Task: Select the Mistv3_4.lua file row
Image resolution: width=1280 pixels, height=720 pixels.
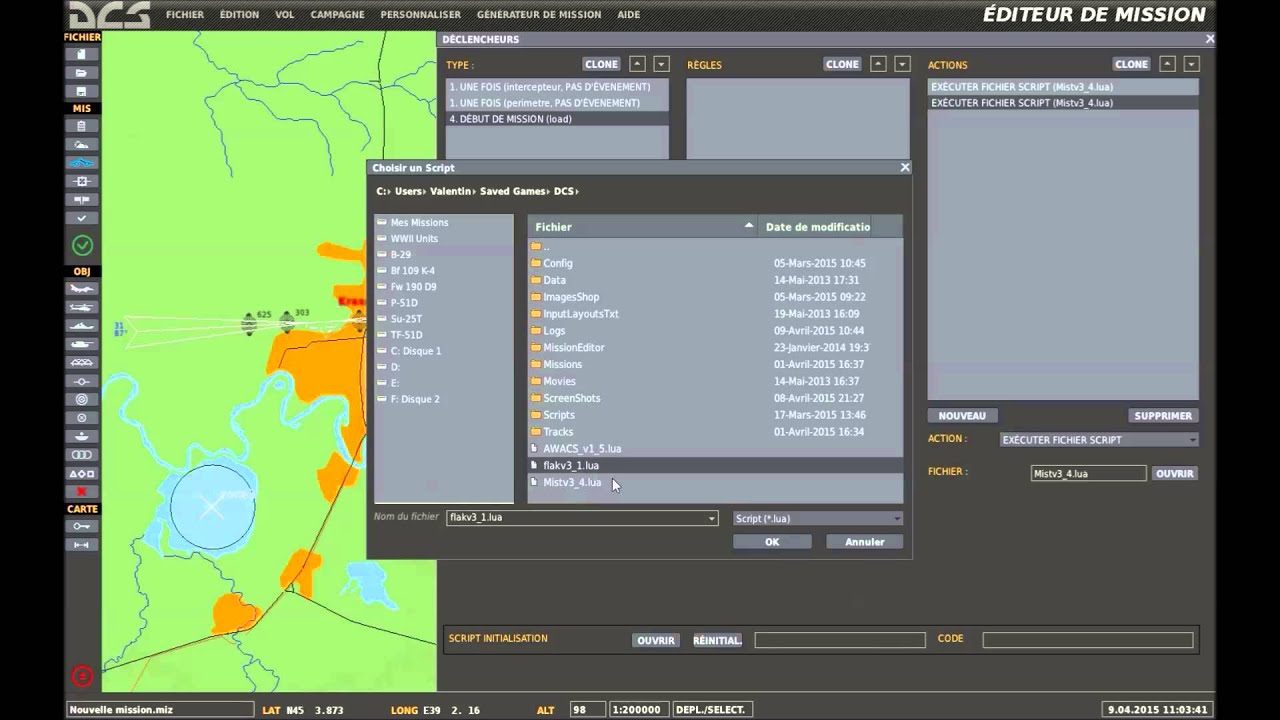Action: coord(715,482)
